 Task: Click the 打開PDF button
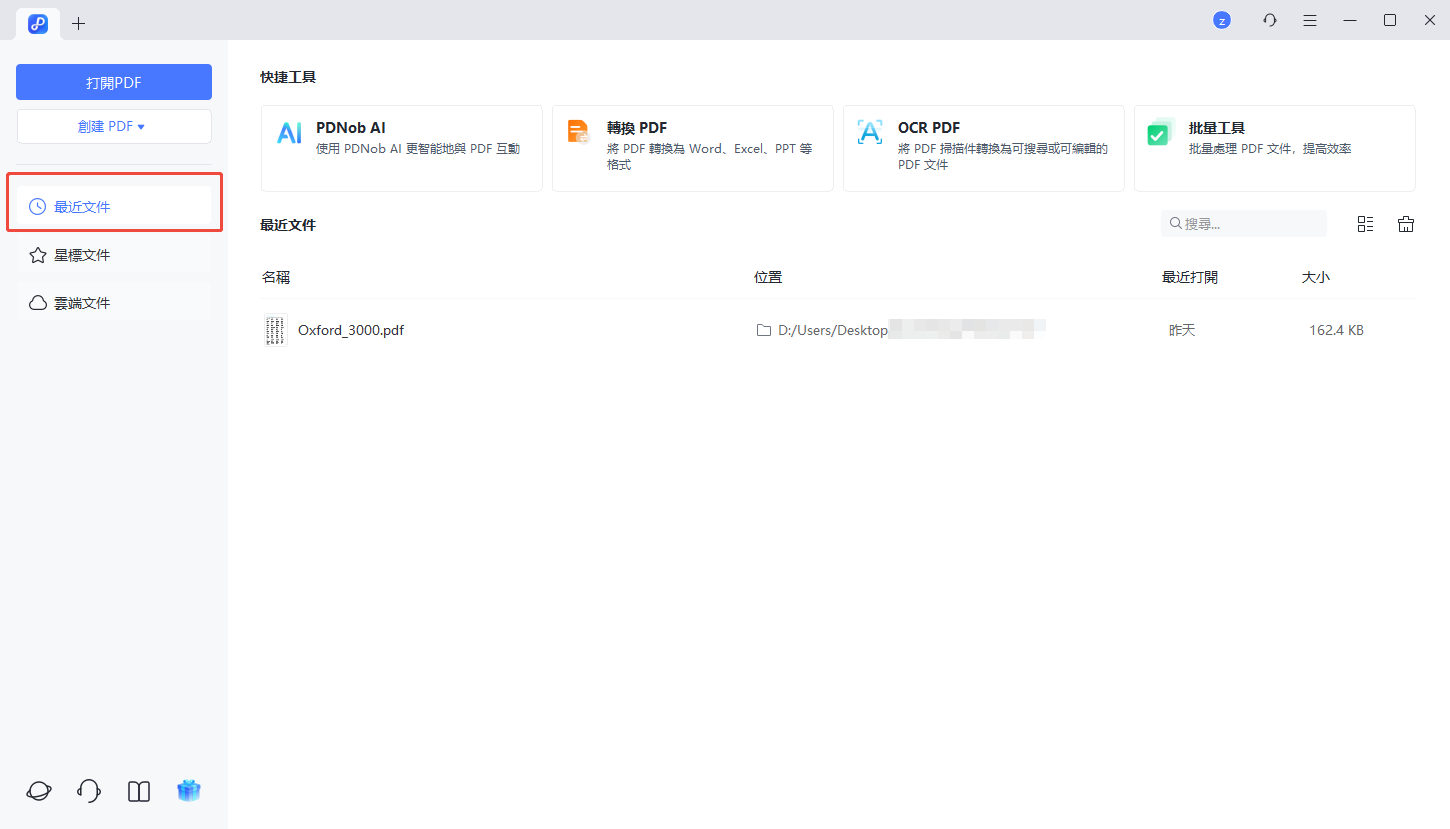pos(114,81)
